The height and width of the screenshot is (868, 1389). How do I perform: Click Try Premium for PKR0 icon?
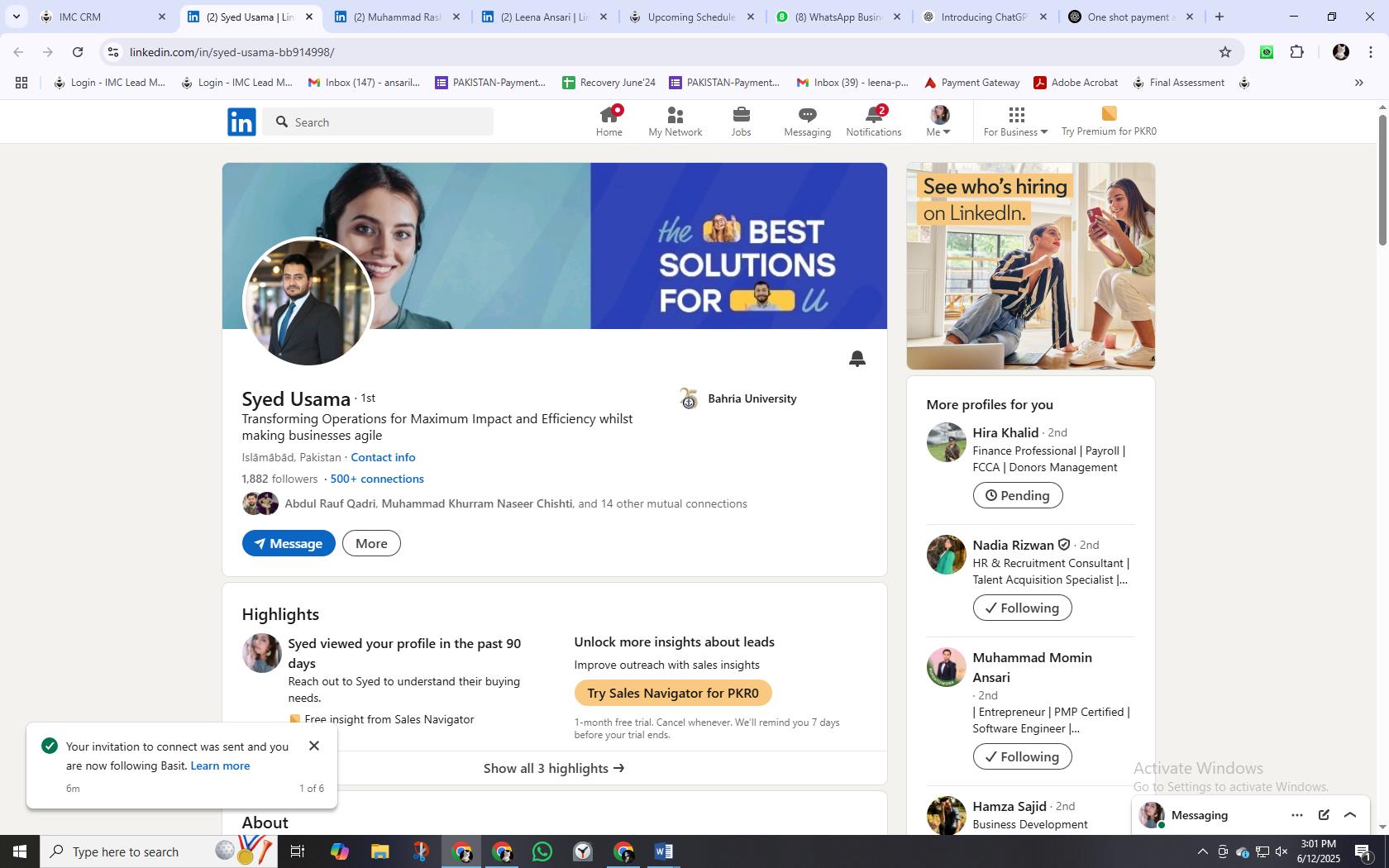click(x=1109, y=113)
